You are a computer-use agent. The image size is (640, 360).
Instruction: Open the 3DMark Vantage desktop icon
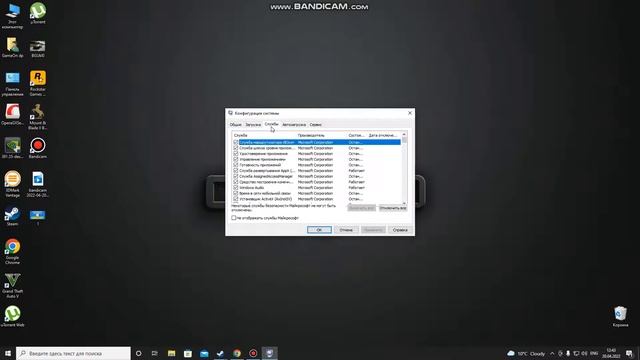(12, 184)
